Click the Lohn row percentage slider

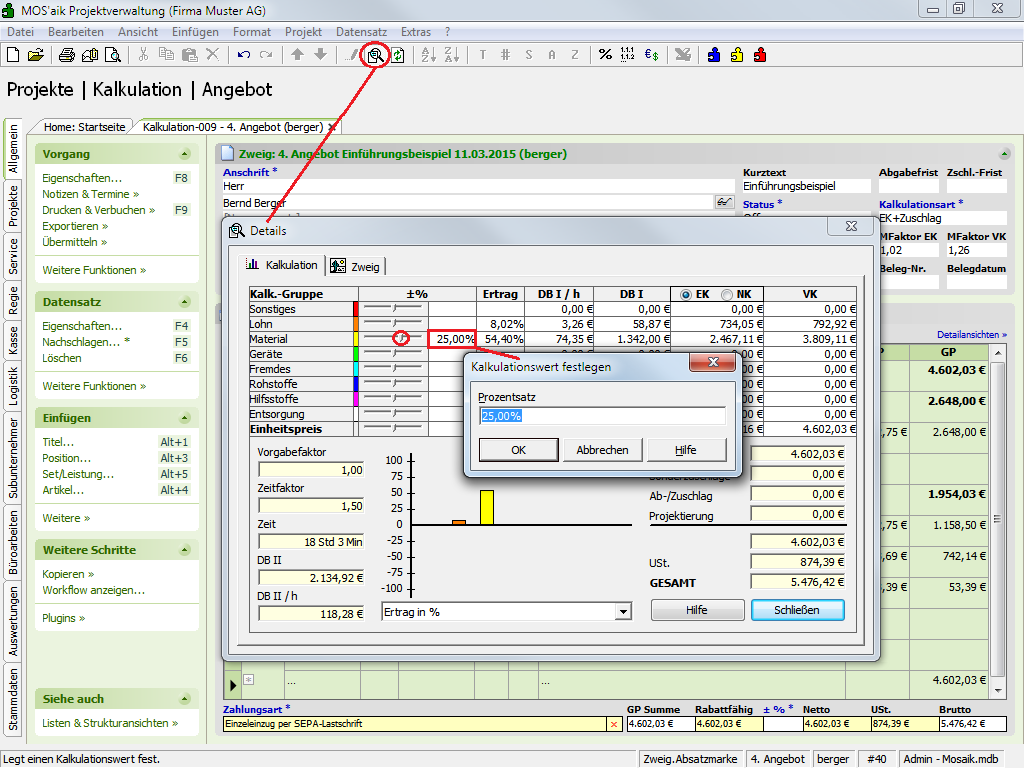point(392,324)
